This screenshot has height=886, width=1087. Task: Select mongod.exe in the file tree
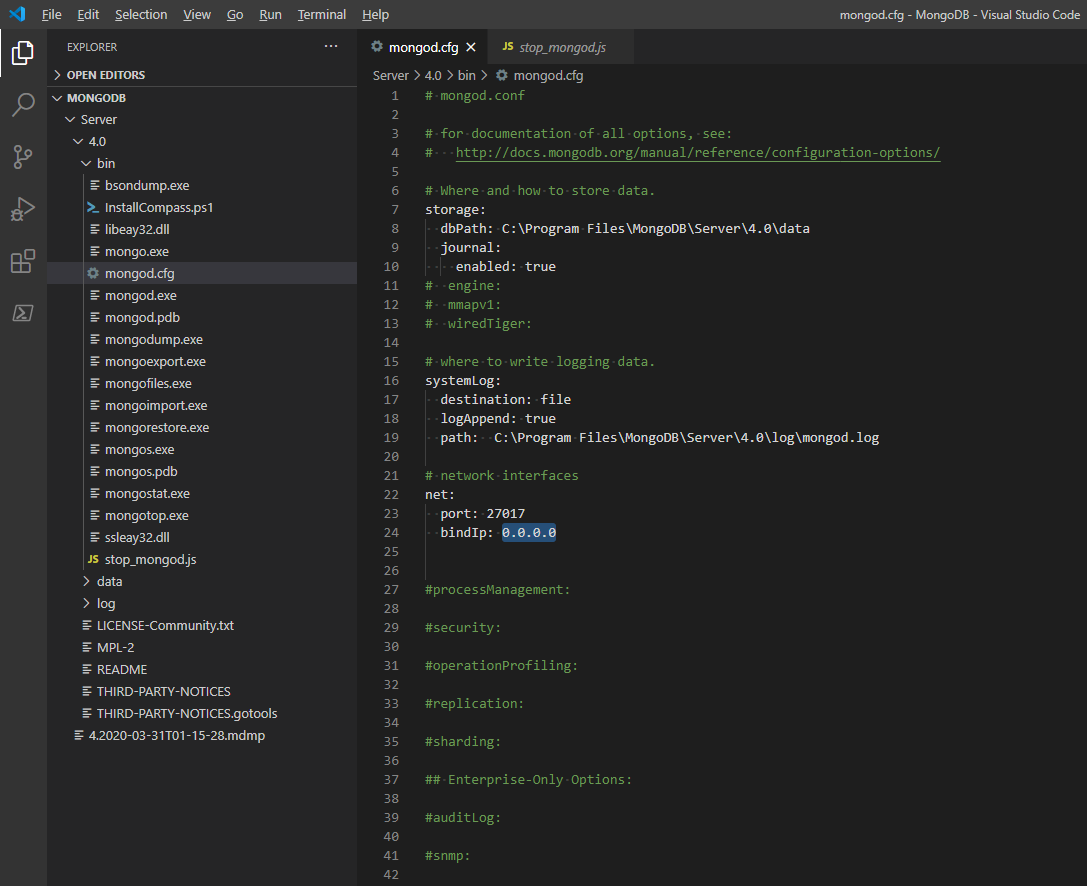(x=202, y=295)
